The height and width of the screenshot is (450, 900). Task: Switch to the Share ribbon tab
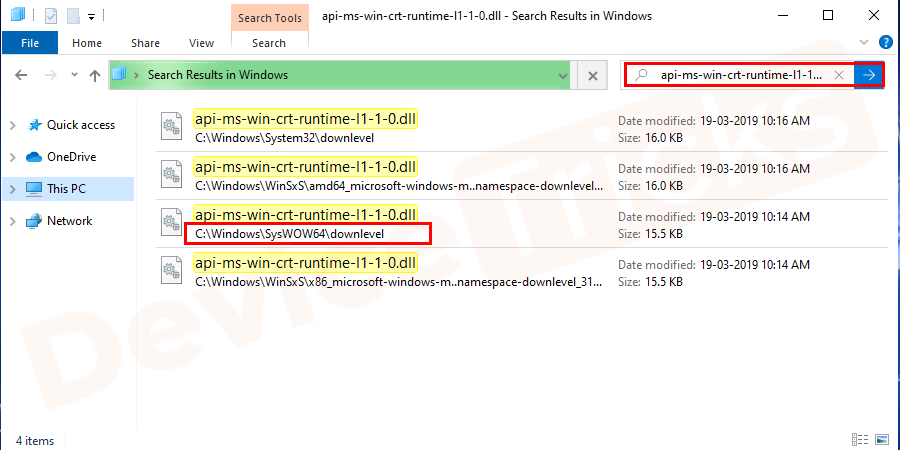click(145, 43)
